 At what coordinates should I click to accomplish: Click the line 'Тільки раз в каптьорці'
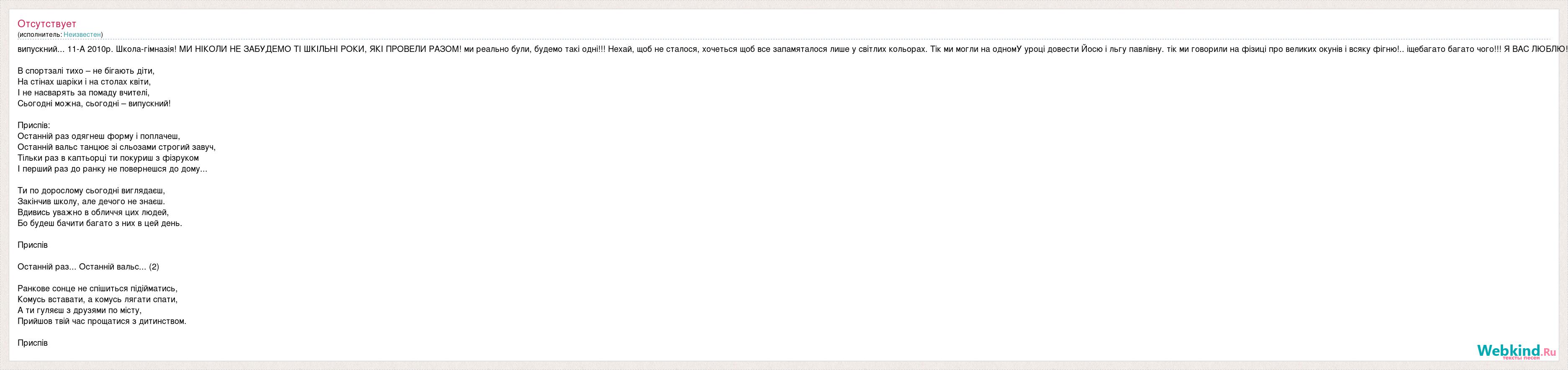108,158
